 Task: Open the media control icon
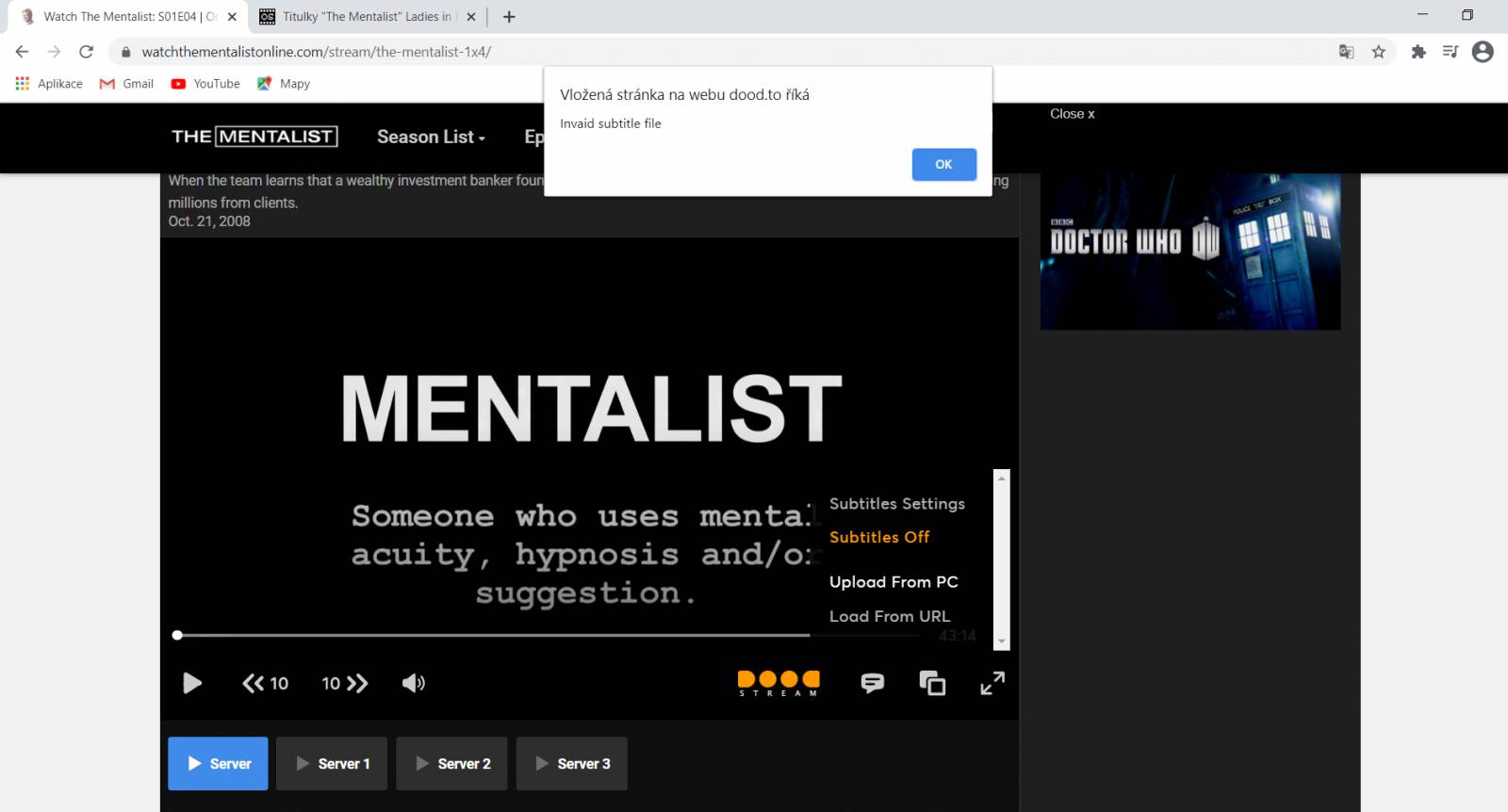point(1451,52)
